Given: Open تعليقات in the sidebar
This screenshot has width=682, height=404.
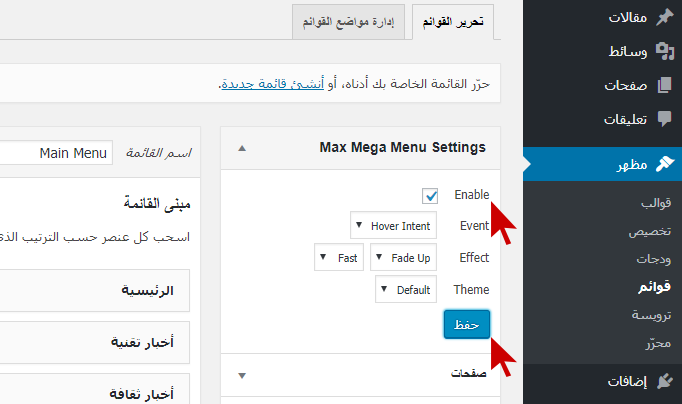Looking at the screenshot, I should coord(625,119).
